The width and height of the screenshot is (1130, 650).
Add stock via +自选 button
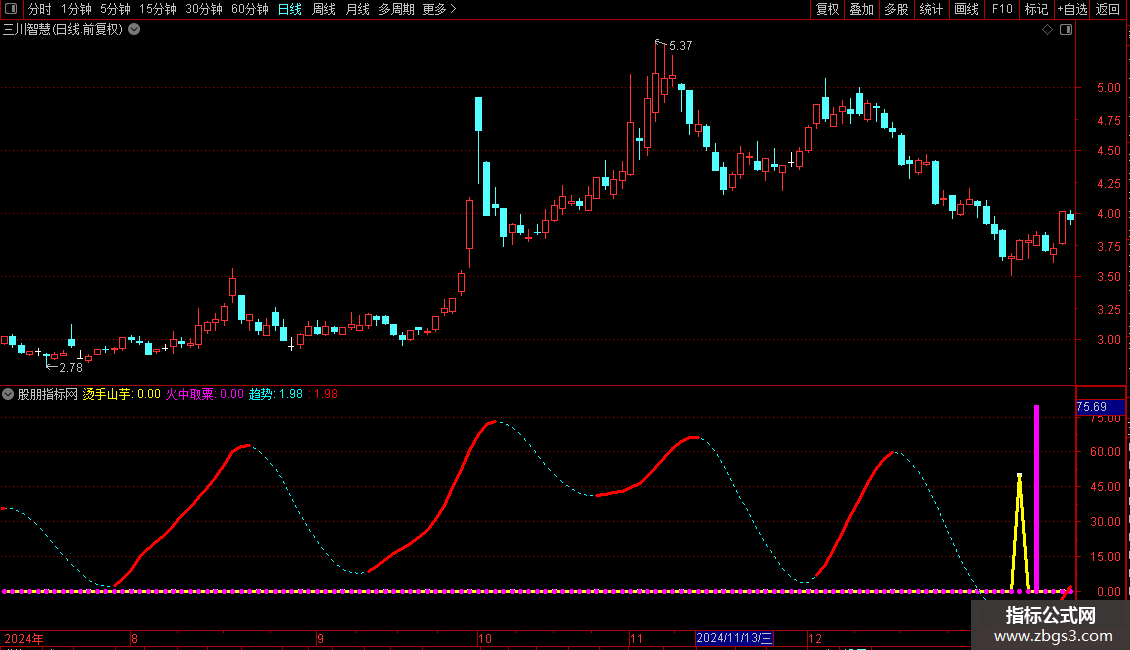point(1072,9)
